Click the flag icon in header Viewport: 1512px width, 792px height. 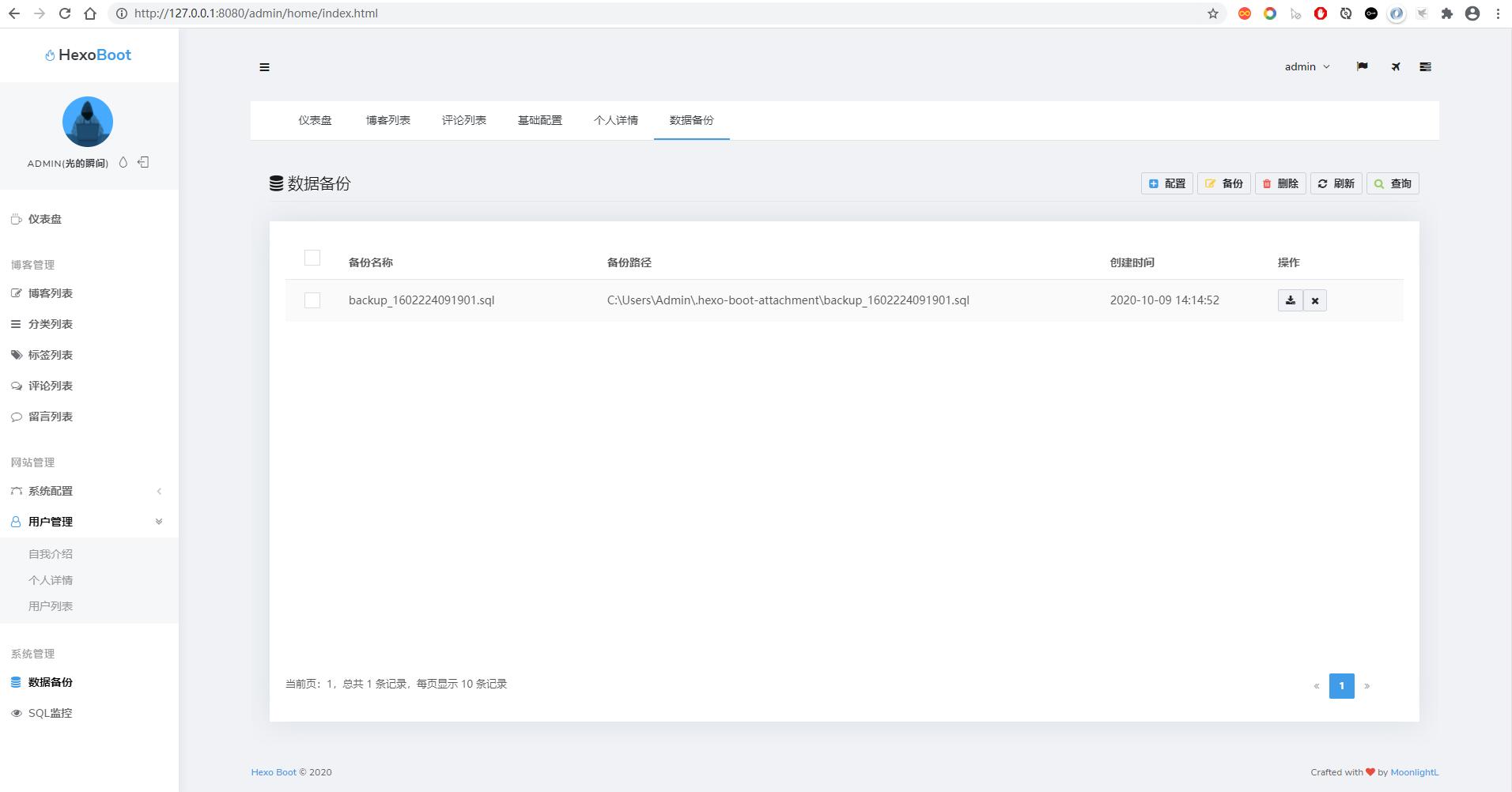coord(1362,66)
